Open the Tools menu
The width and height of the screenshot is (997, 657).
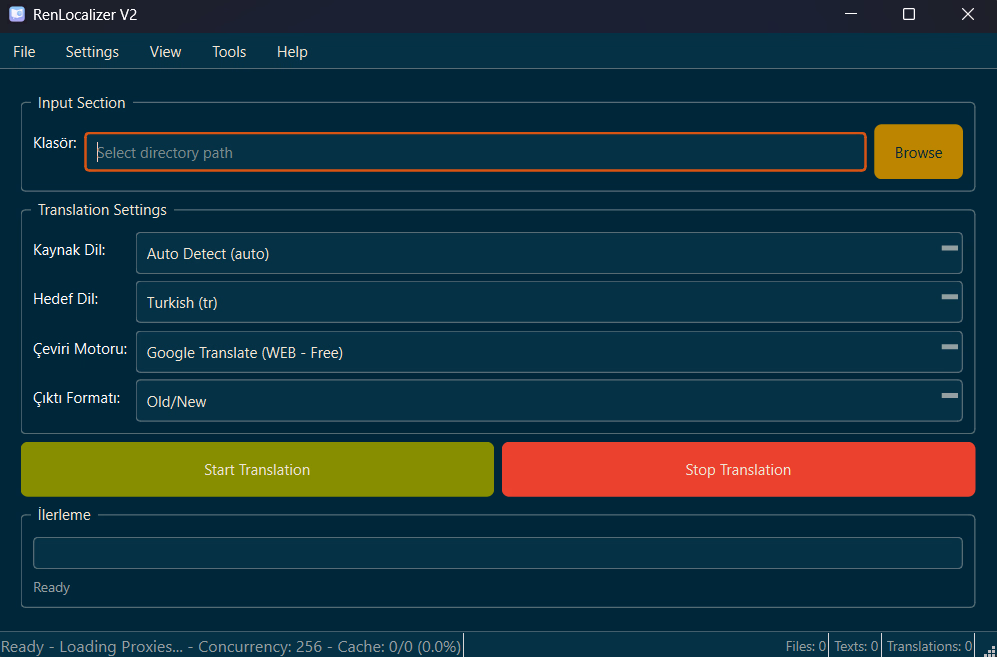(x=229, y=52)
